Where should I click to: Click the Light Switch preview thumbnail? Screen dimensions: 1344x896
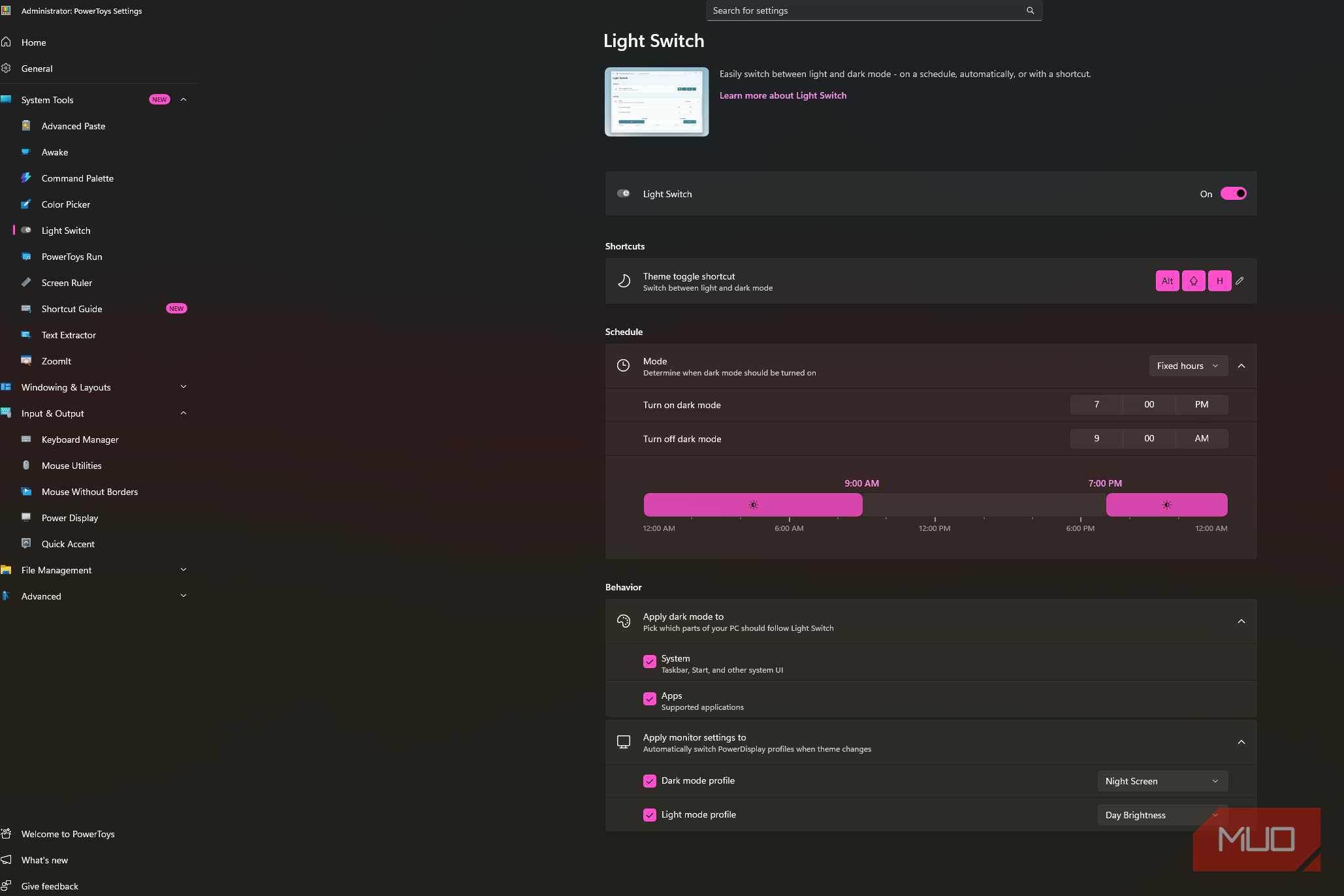click(x=656, y=102)
